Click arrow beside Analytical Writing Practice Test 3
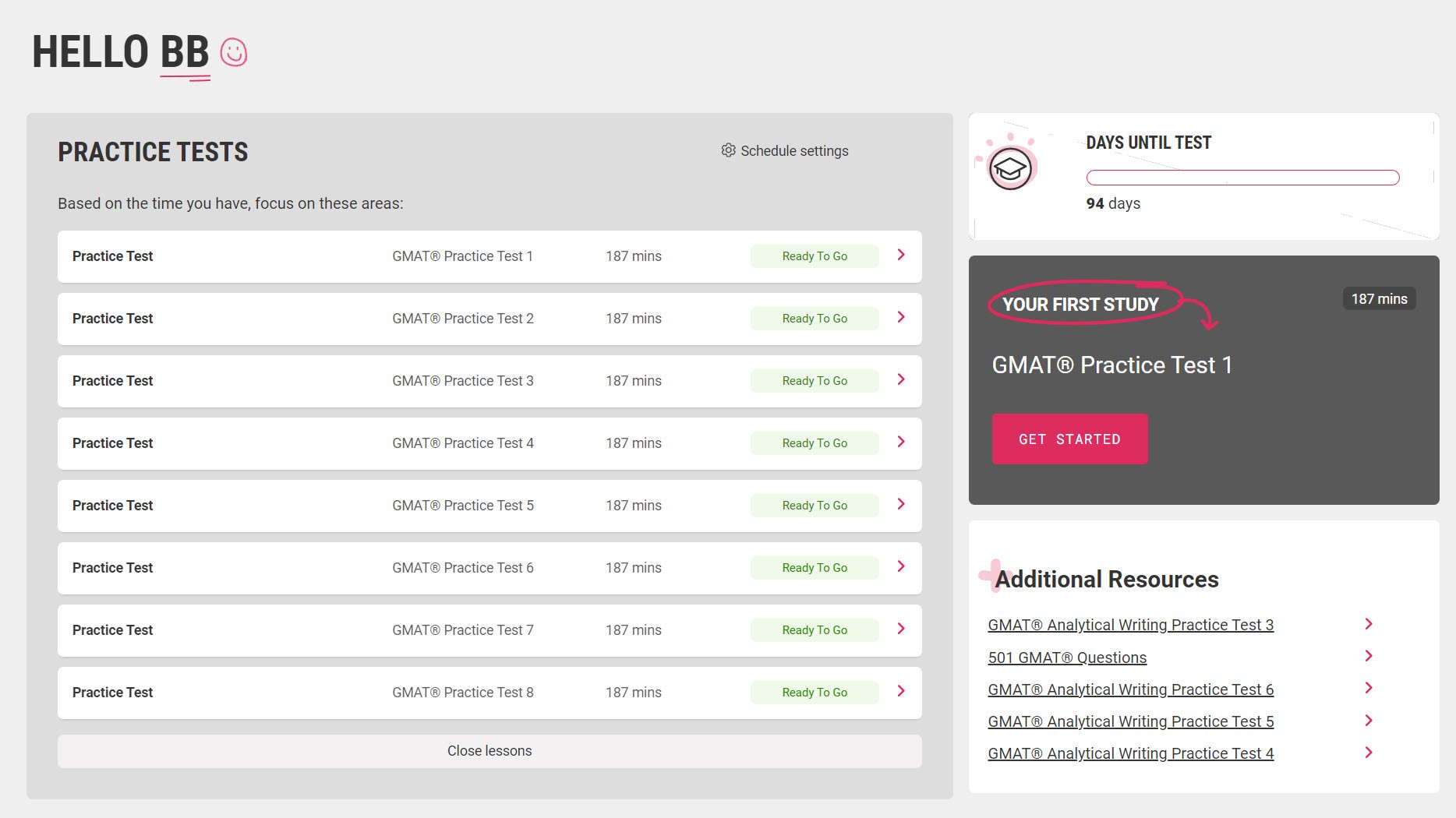 coord(1368,624)
